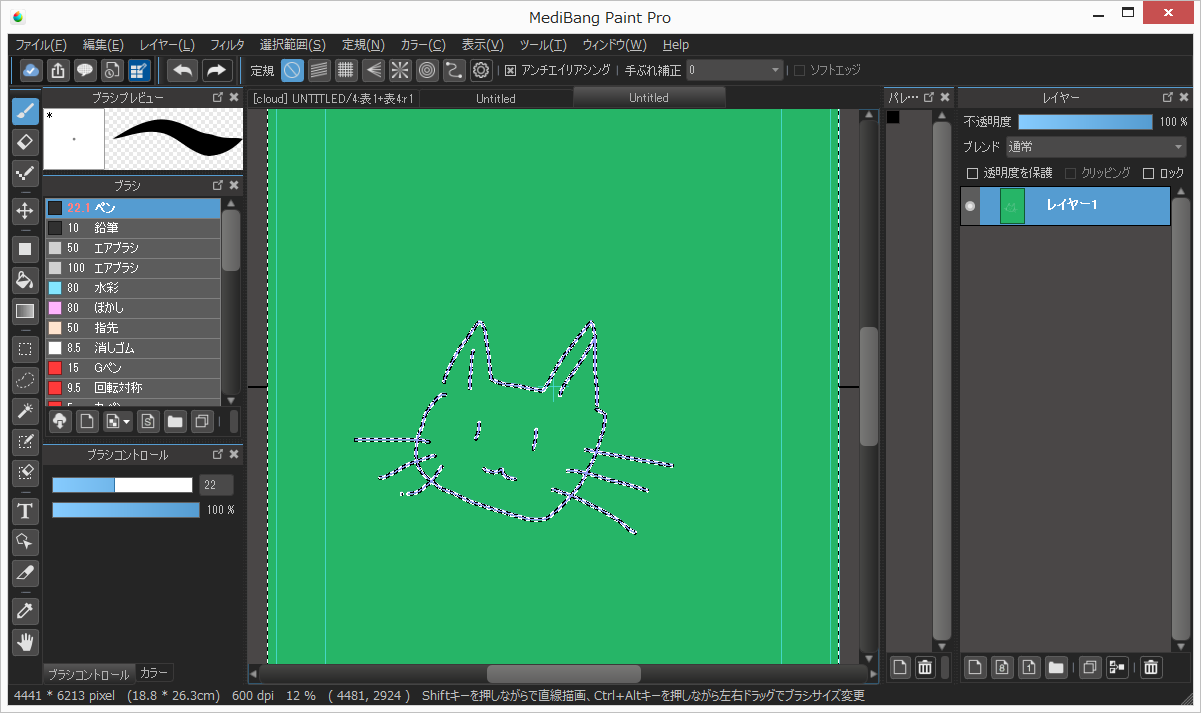Turn off the snap ruler (off icon)
Screen dimensions: 1201x713
click(292, 70)
